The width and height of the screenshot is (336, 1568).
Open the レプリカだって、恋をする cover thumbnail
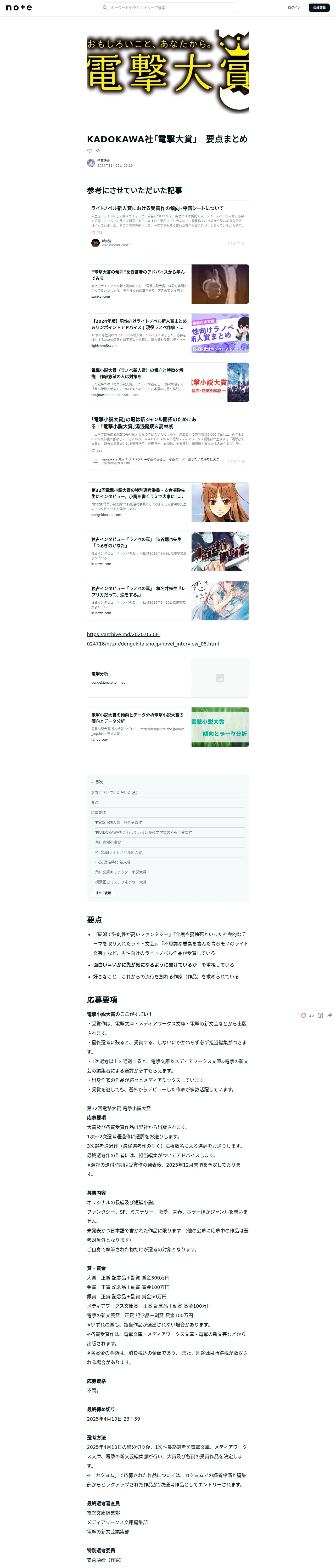[220, 601]
